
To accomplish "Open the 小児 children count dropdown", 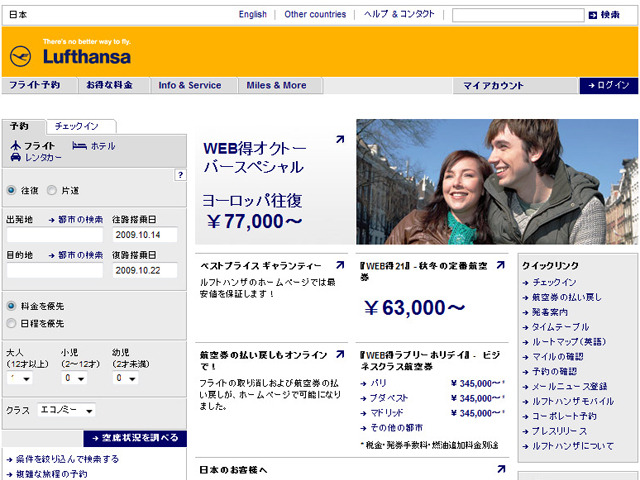I will coord(74,378).
